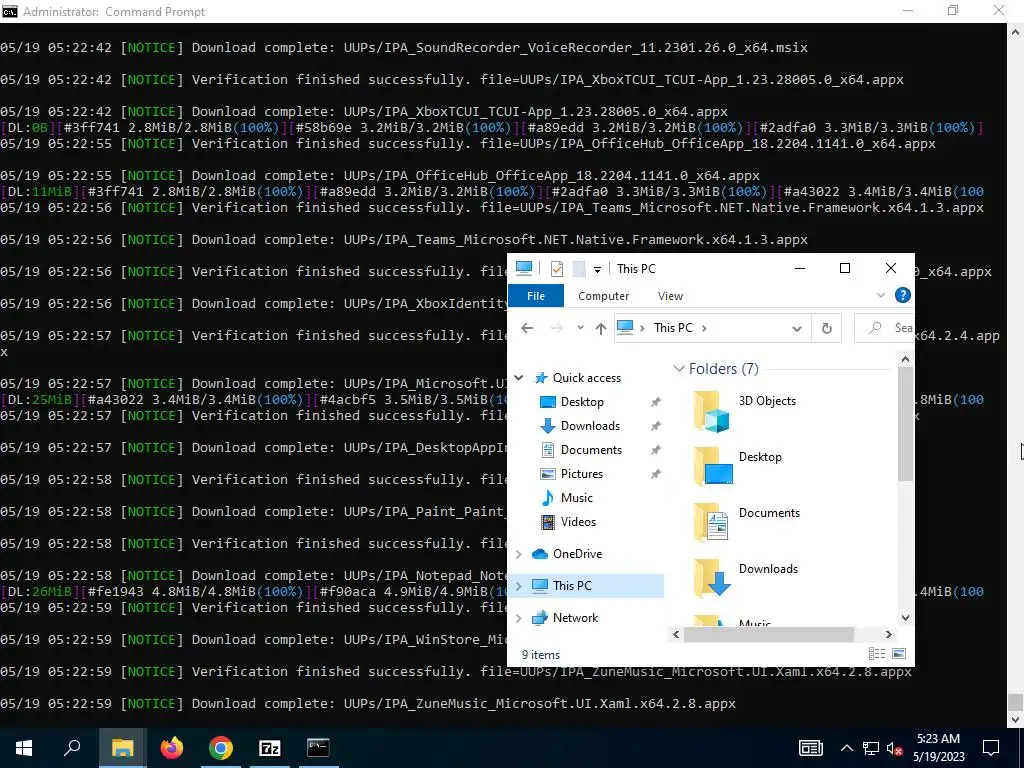Open the File tab in This PC window
Screen dimensions: 1024x768
(x=536, y=296)
